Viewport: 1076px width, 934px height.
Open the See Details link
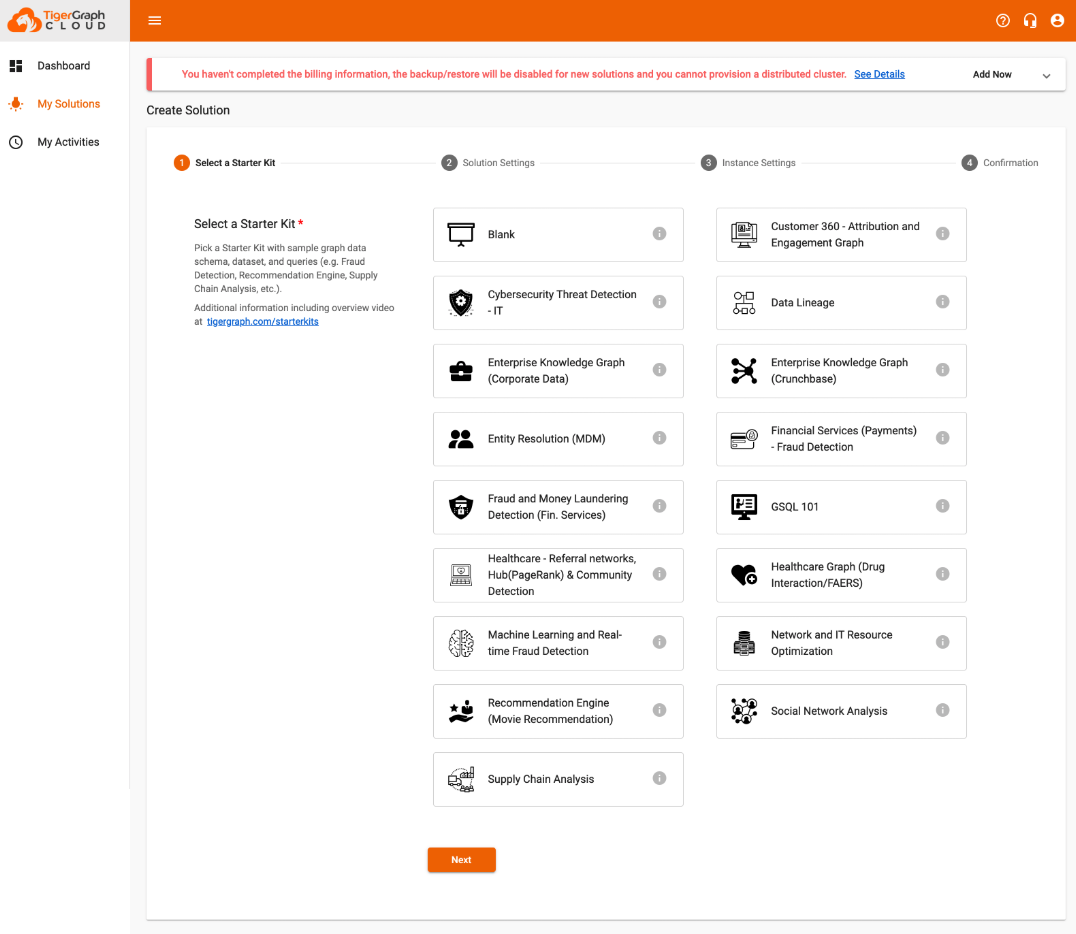879,74
